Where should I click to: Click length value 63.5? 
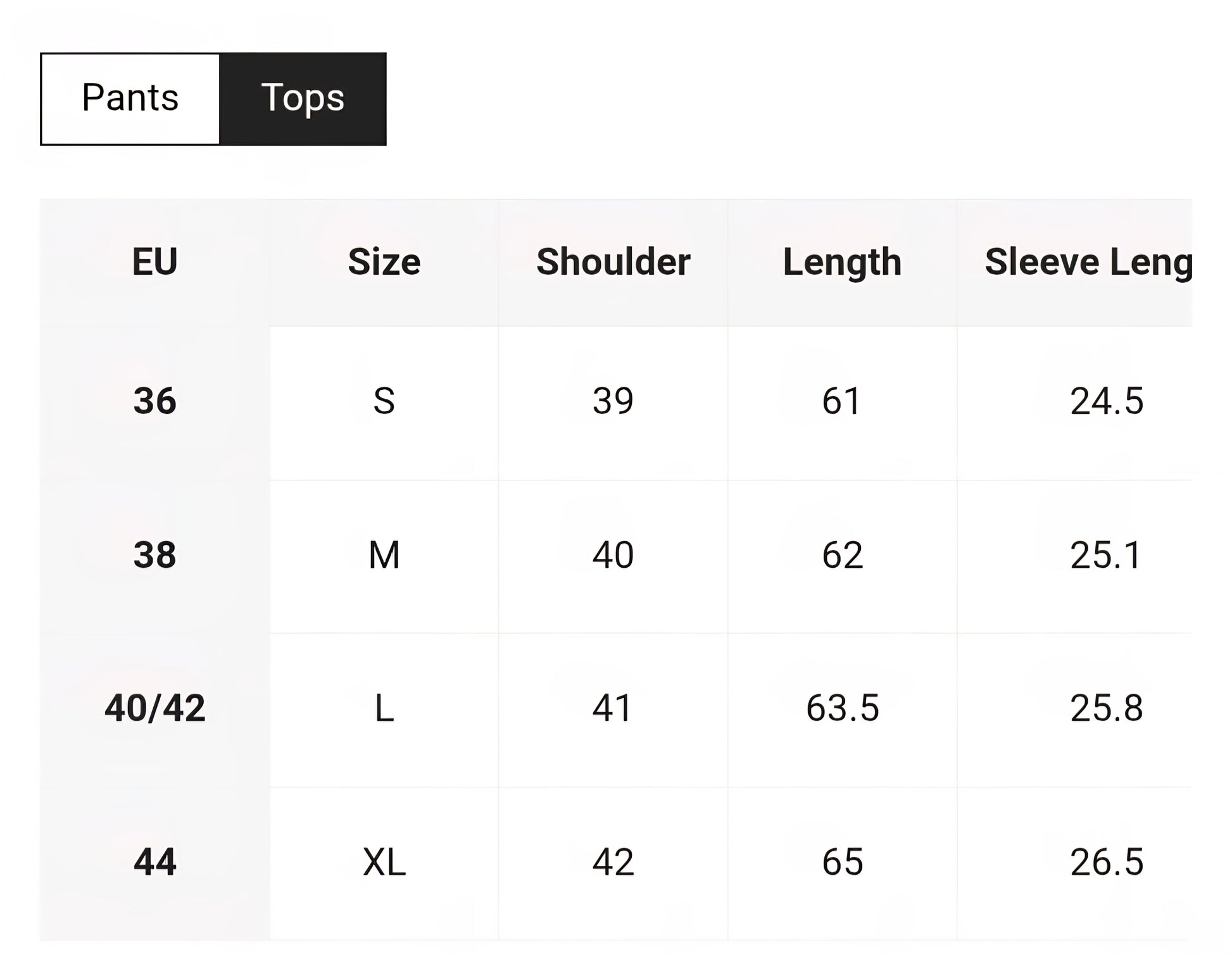pos(842,708)
